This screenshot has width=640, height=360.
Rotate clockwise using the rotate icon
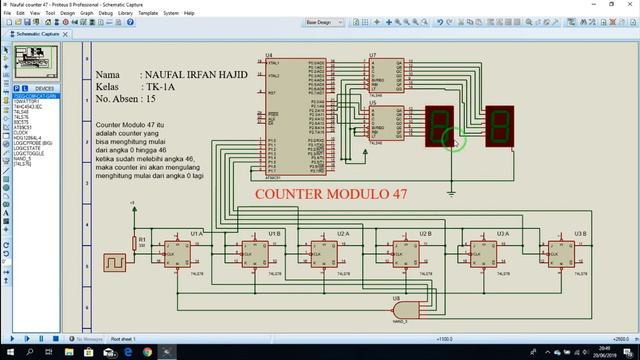(6, 245)
